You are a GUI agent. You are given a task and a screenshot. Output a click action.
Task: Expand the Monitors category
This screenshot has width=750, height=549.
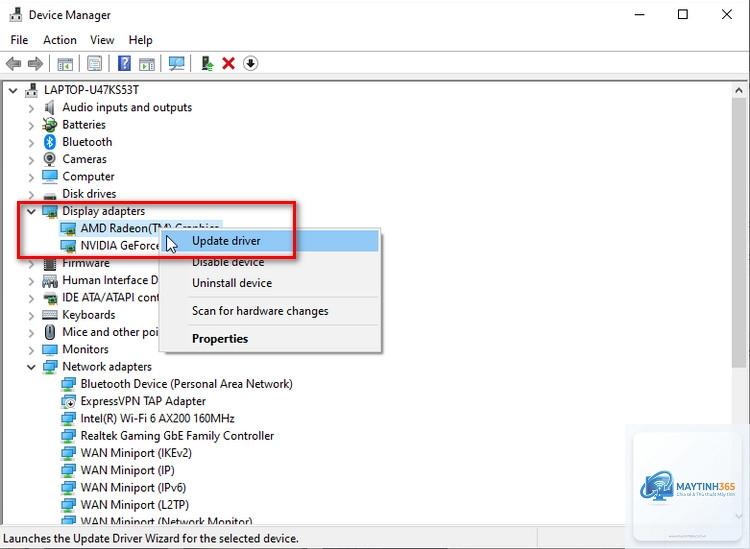tap(31, 350)
